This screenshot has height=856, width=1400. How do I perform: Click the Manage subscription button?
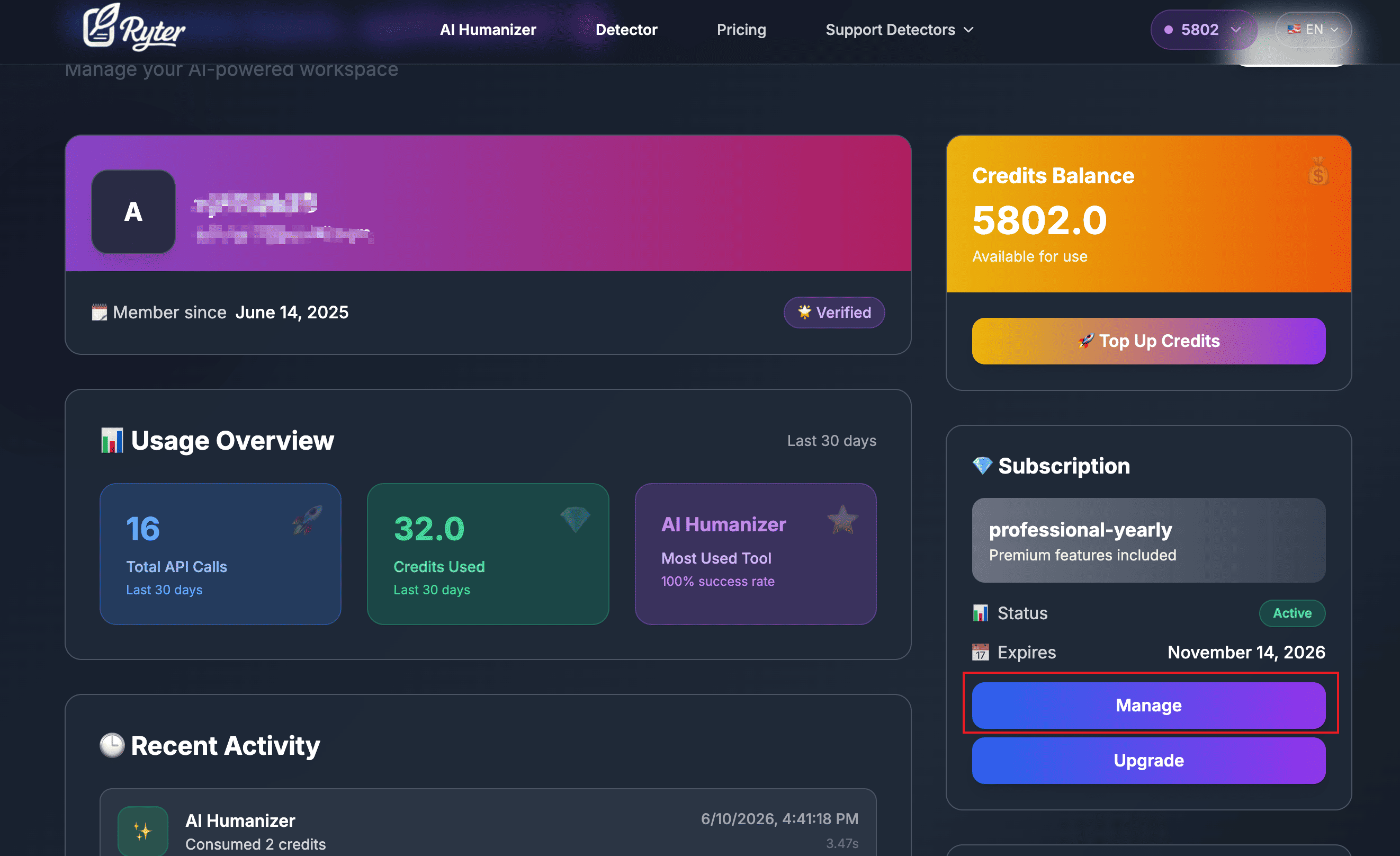tap(1148, 706)
